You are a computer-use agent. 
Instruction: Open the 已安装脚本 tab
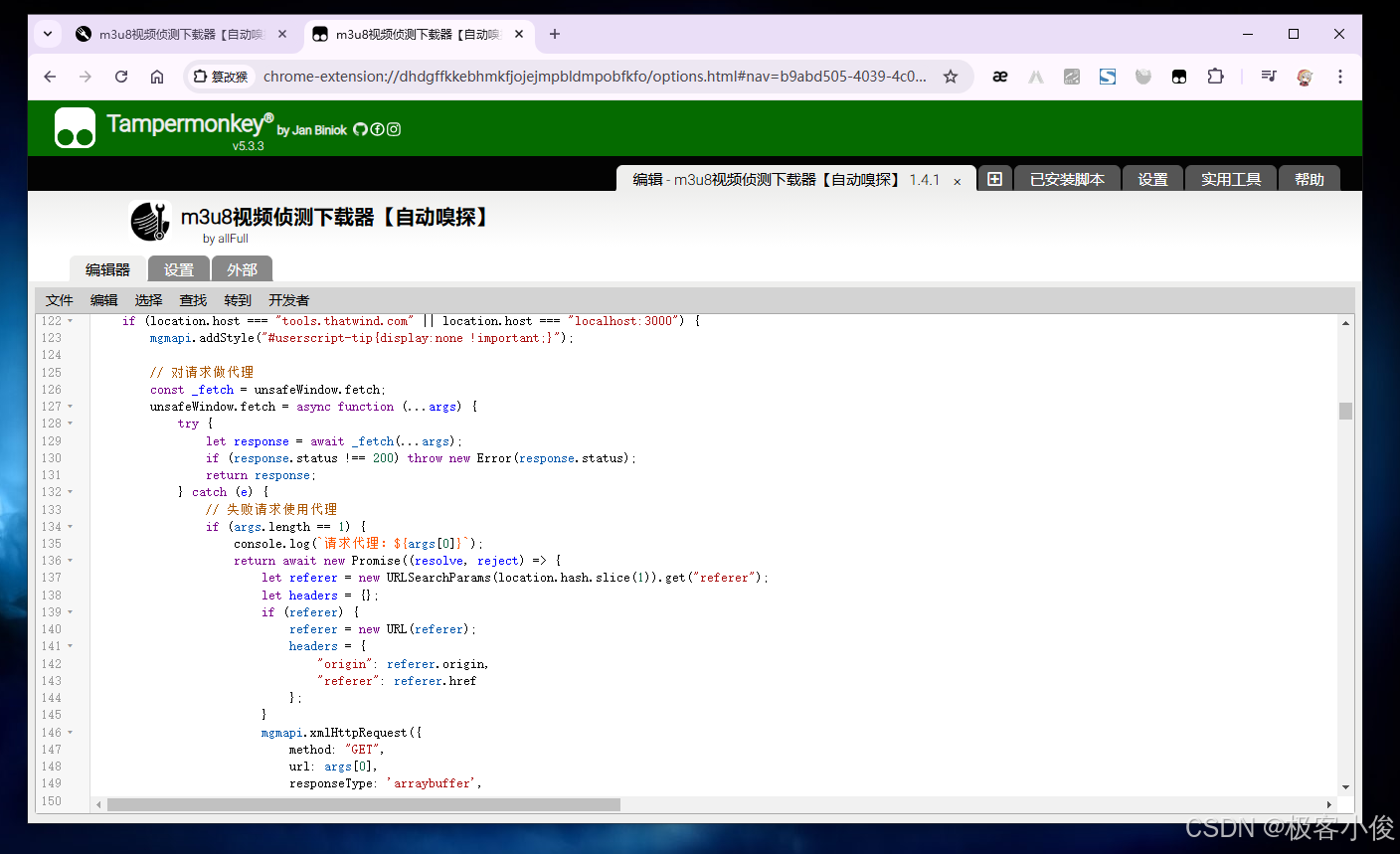point(1067,179)
